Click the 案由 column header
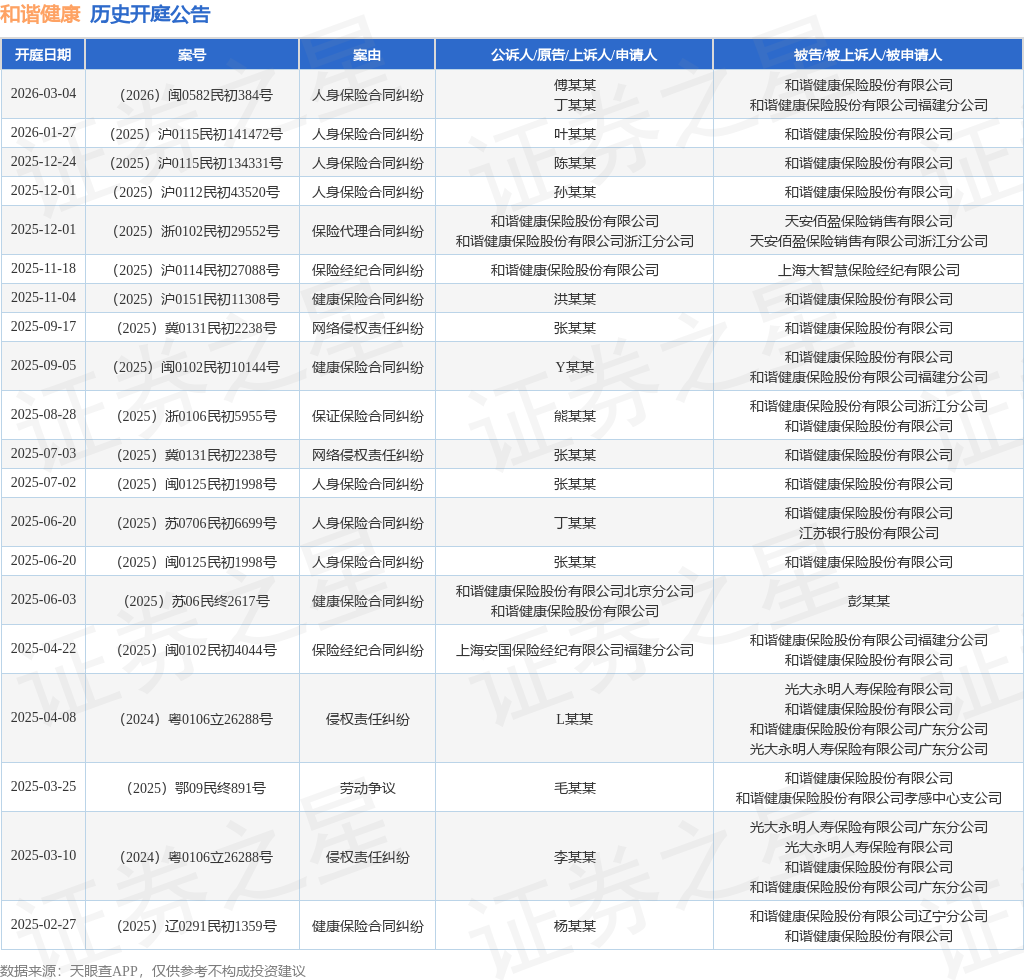 coord(367,55)
